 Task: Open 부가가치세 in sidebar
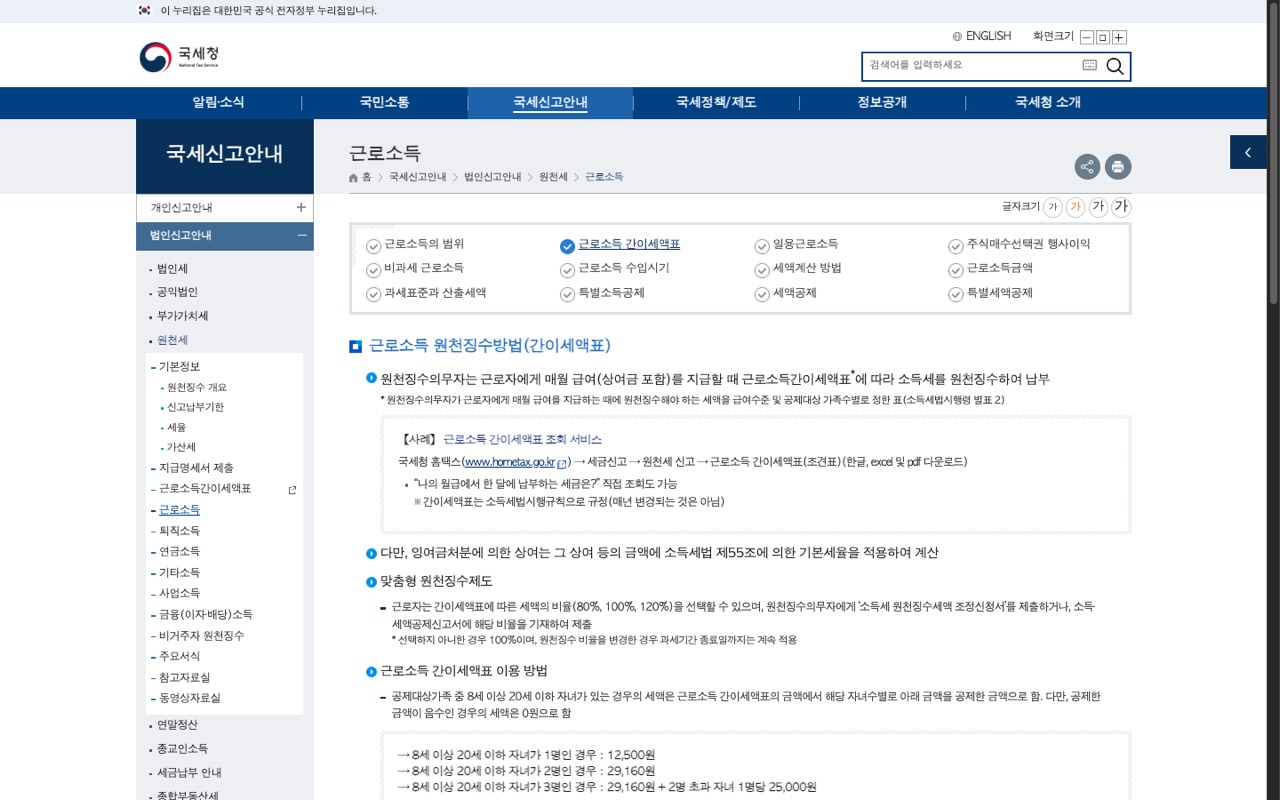coord(182,316)
